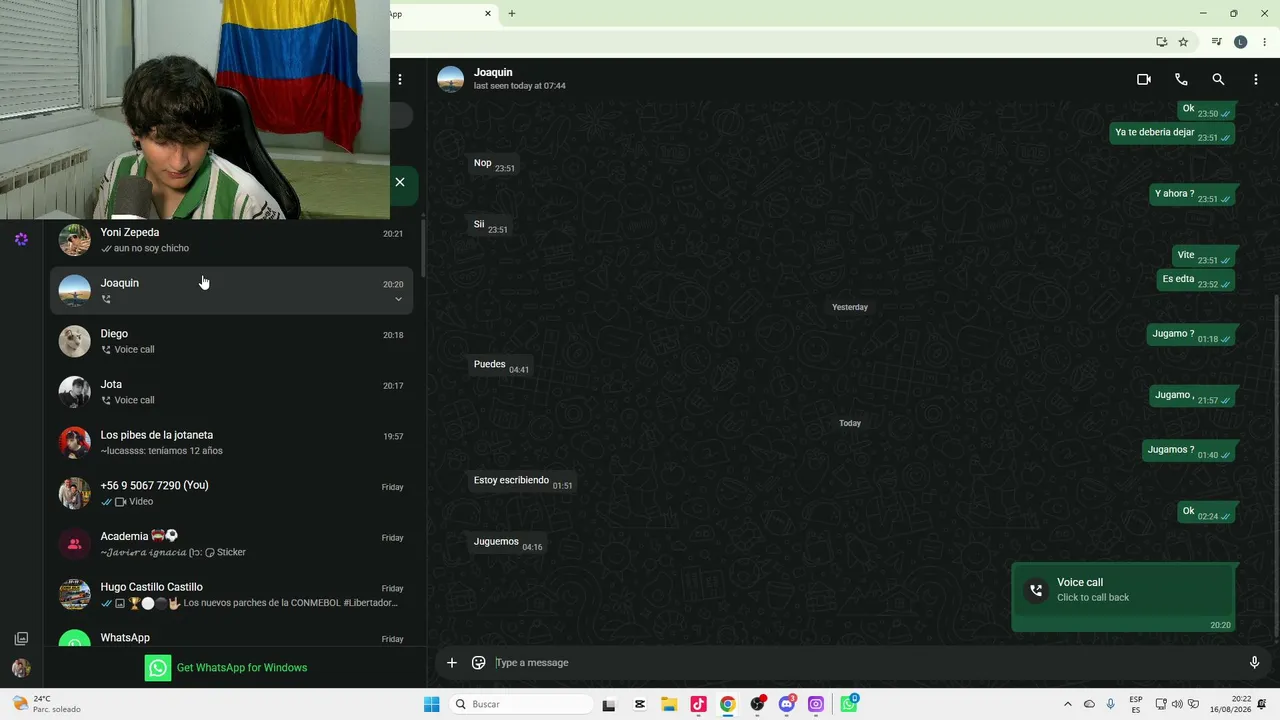
Task: Open the Yoni Zepeda chat
Action: 231,240
